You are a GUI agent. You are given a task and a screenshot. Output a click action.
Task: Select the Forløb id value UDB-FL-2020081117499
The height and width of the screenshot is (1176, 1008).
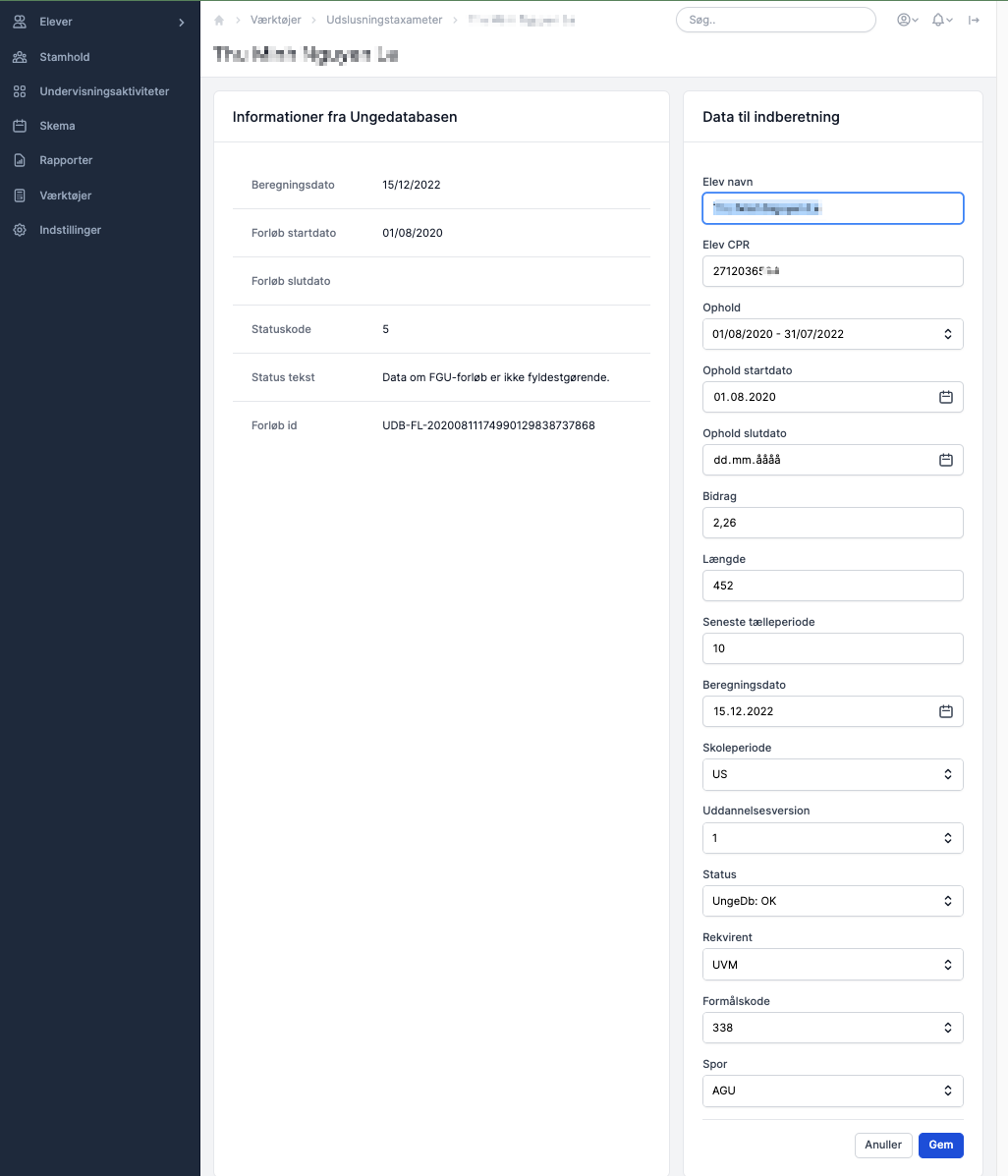[488, 426]
